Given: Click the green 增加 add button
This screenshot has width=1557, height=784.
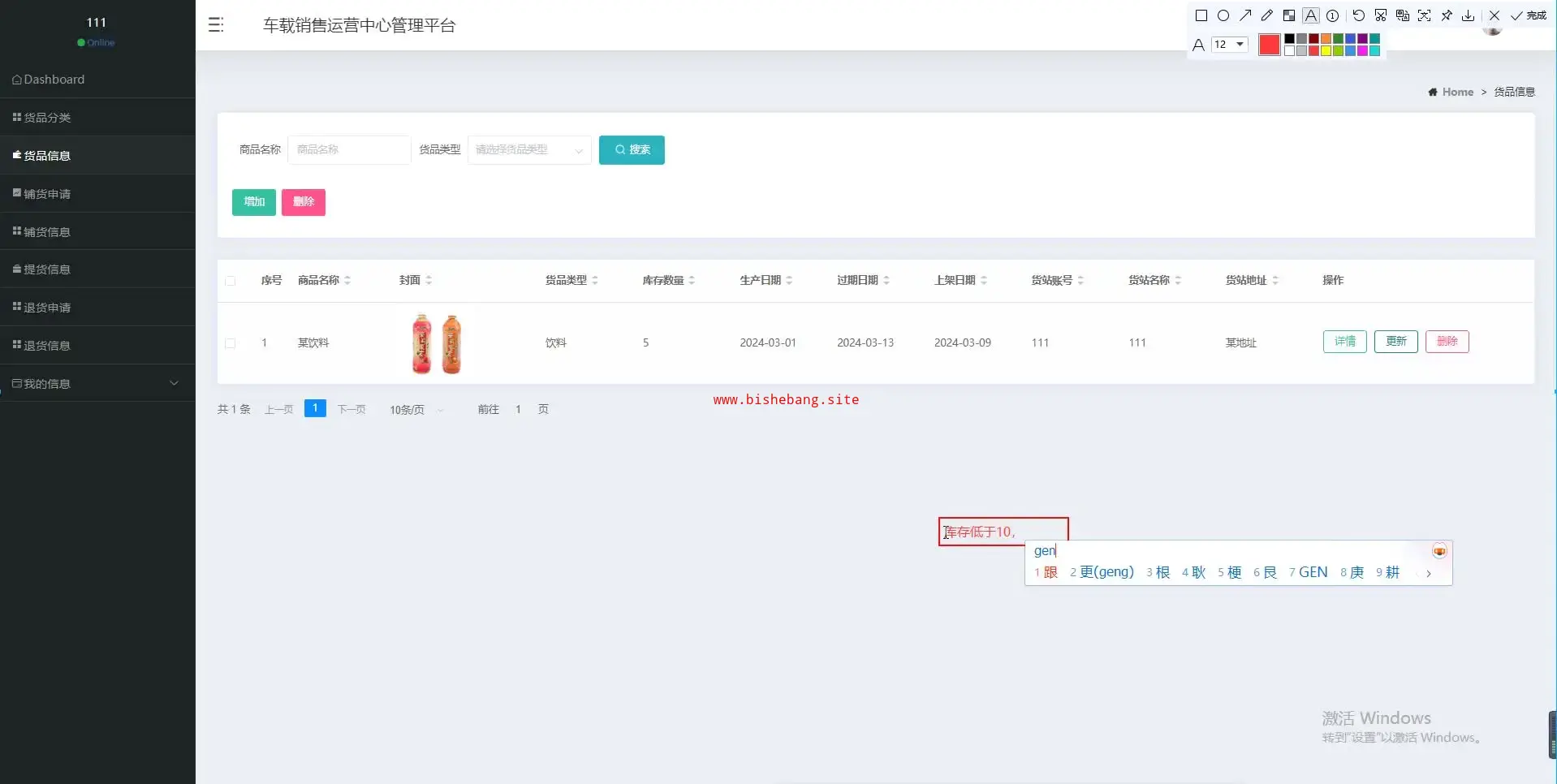Looking at the screenshot, I should coord(254,202).
